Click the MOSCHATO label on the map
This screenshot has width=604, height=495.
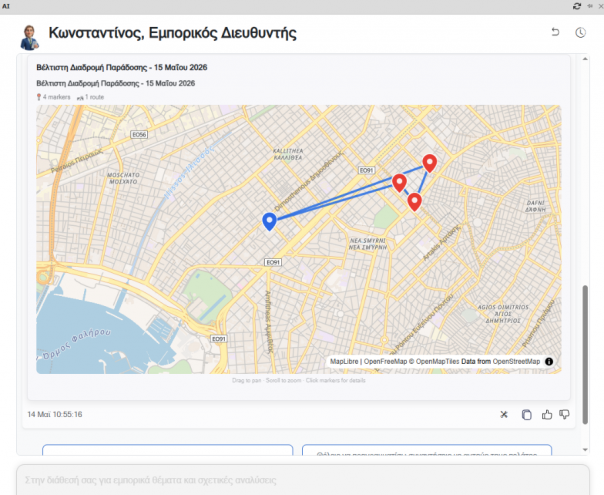click(123, 178)
